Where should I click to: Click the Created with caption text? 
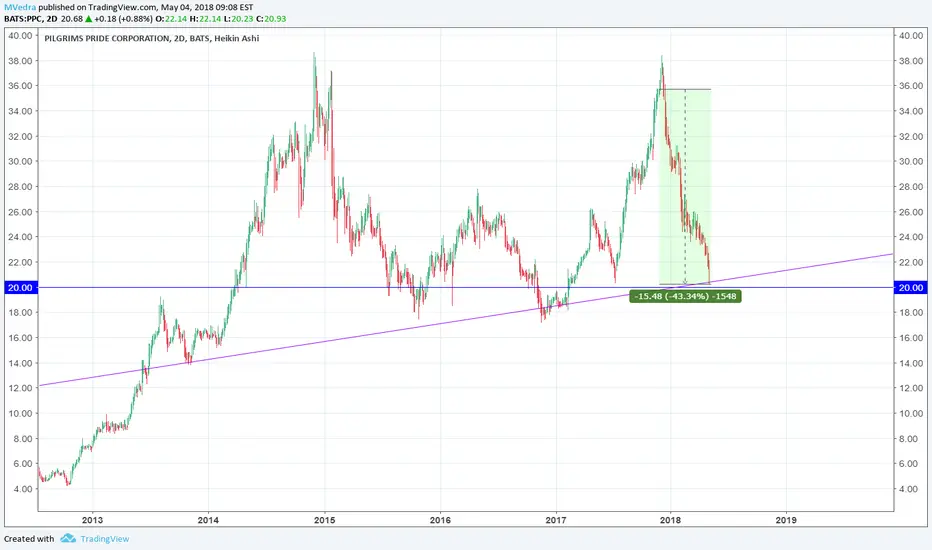point(29,539)
